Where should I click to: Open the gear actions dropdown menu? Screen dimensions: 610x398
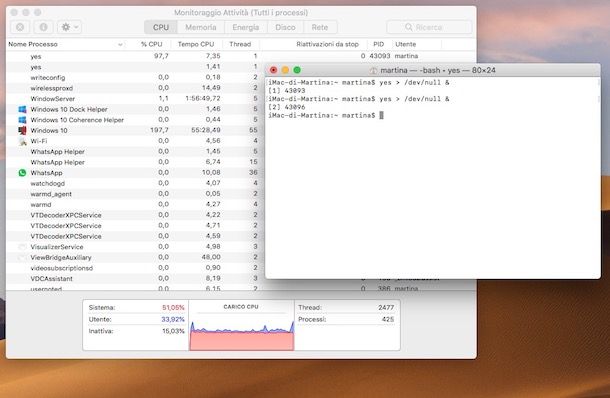coord(70,27)
